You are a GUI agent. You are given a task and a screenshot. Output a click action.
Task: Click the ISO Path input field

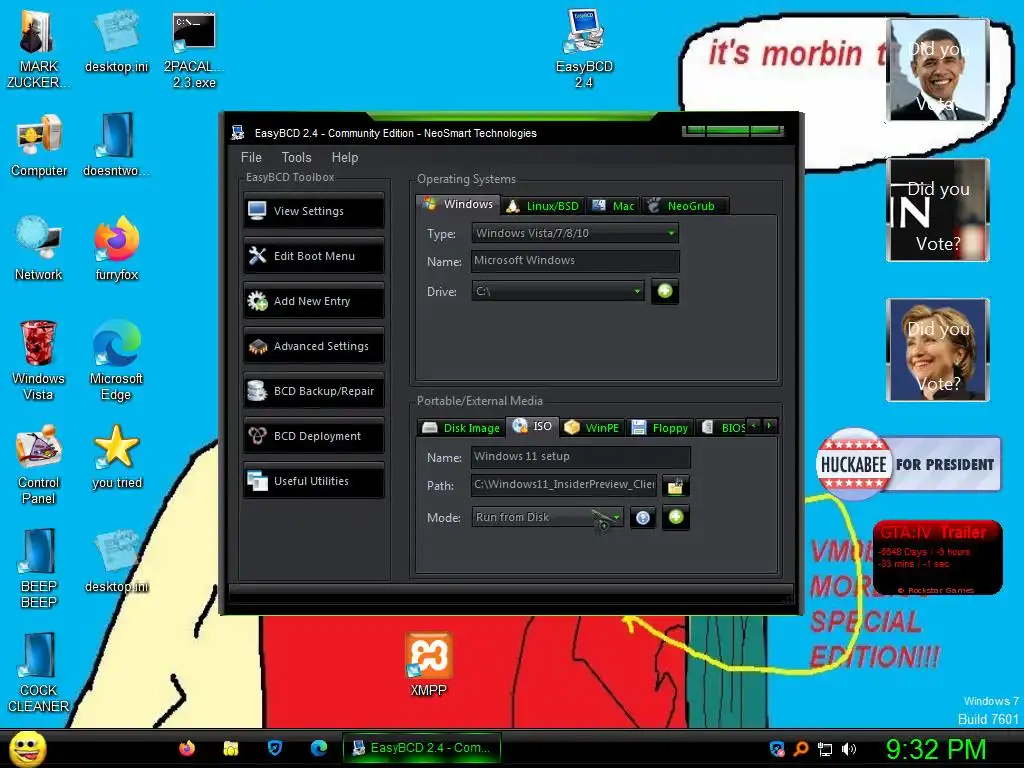click(x=564, y=485)
